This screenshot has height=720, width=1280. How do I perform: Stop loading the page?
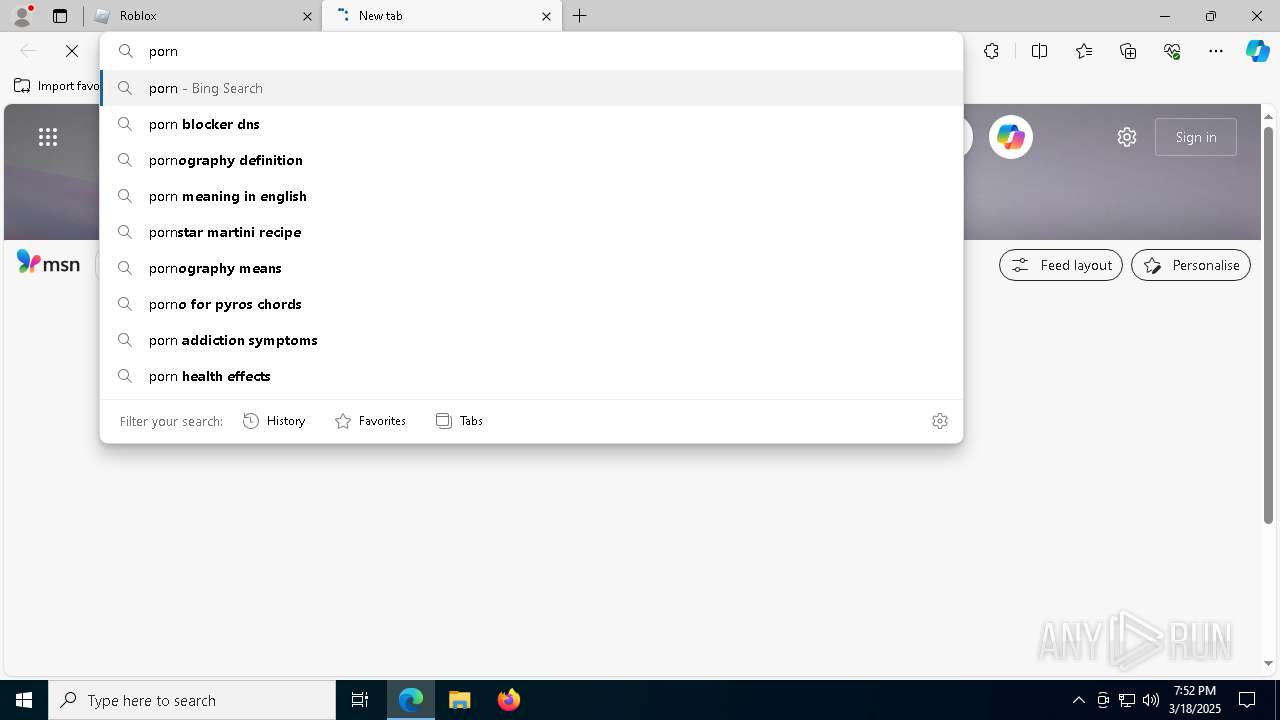[72, 51]
